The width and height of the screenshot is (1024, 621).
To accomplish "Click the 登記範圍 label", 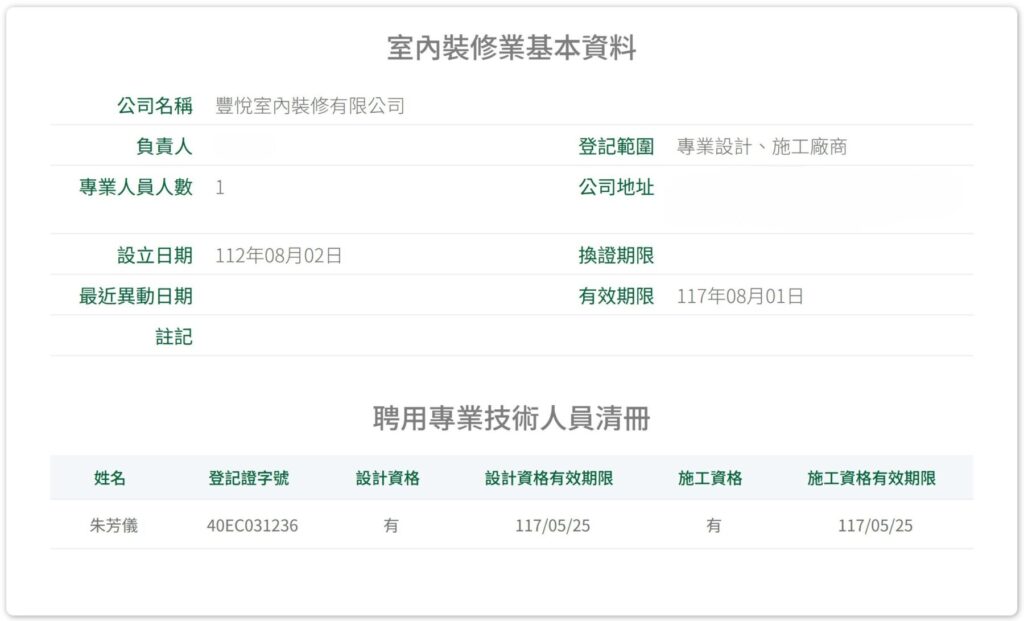I will tap(616, 146).
